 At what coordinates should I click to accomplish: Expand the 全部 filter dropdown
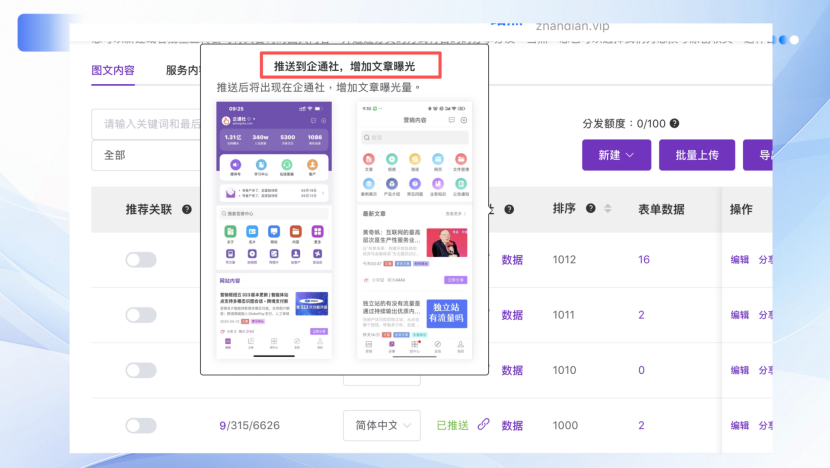(145, 155)
